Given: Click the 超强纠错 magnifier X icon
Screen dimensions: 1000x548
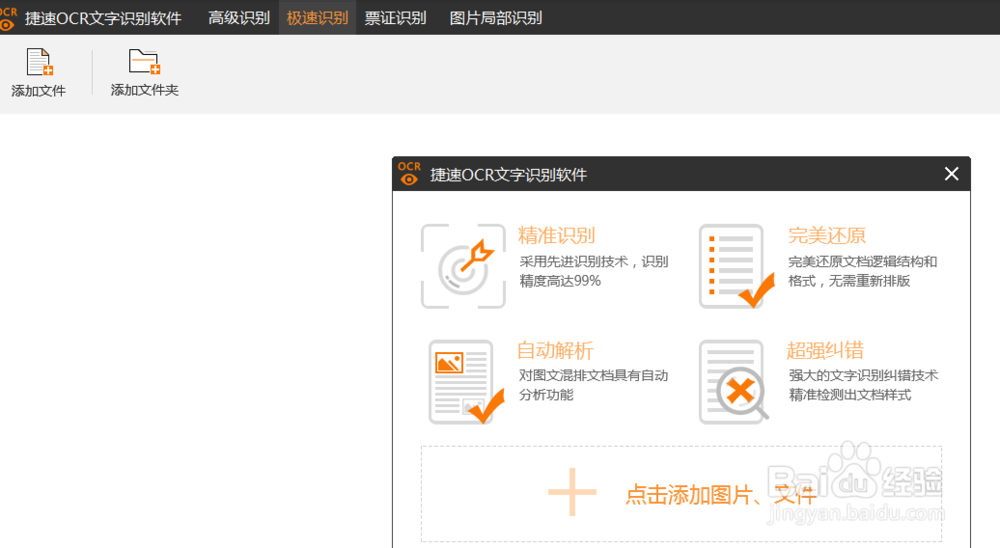Looking at the screenshot, I should coord(733,382).
